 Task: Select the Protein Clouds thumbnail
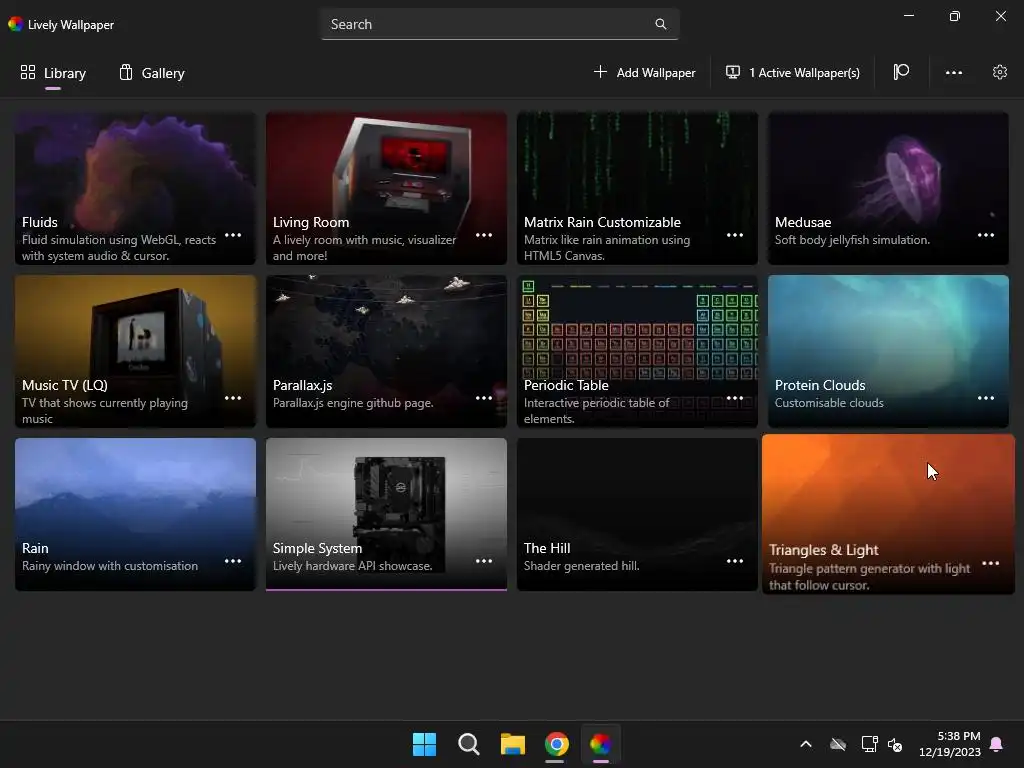point(888,351)
